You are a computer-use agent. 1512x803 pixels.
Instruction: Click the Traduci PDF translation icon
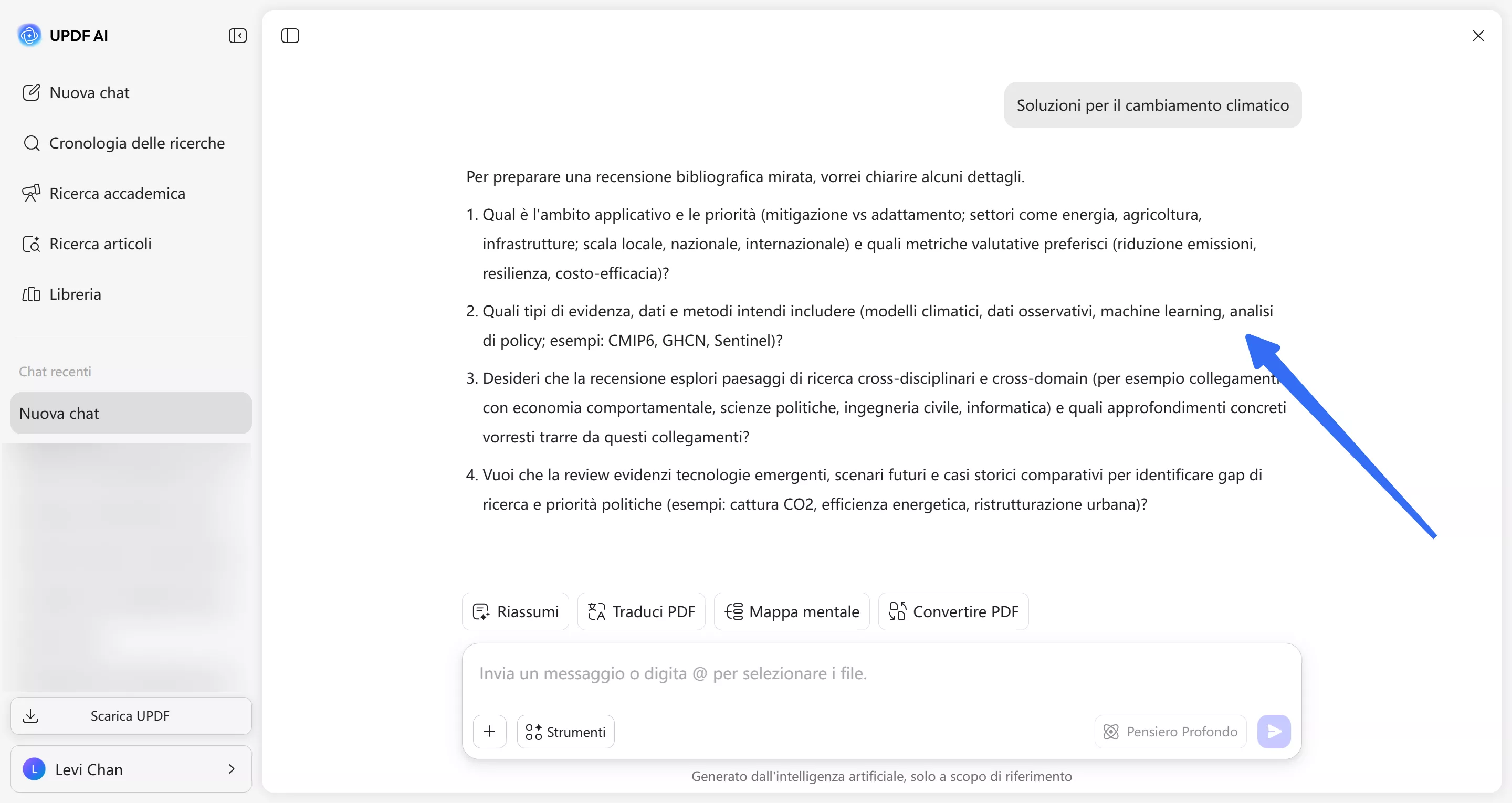pos(597,611)
